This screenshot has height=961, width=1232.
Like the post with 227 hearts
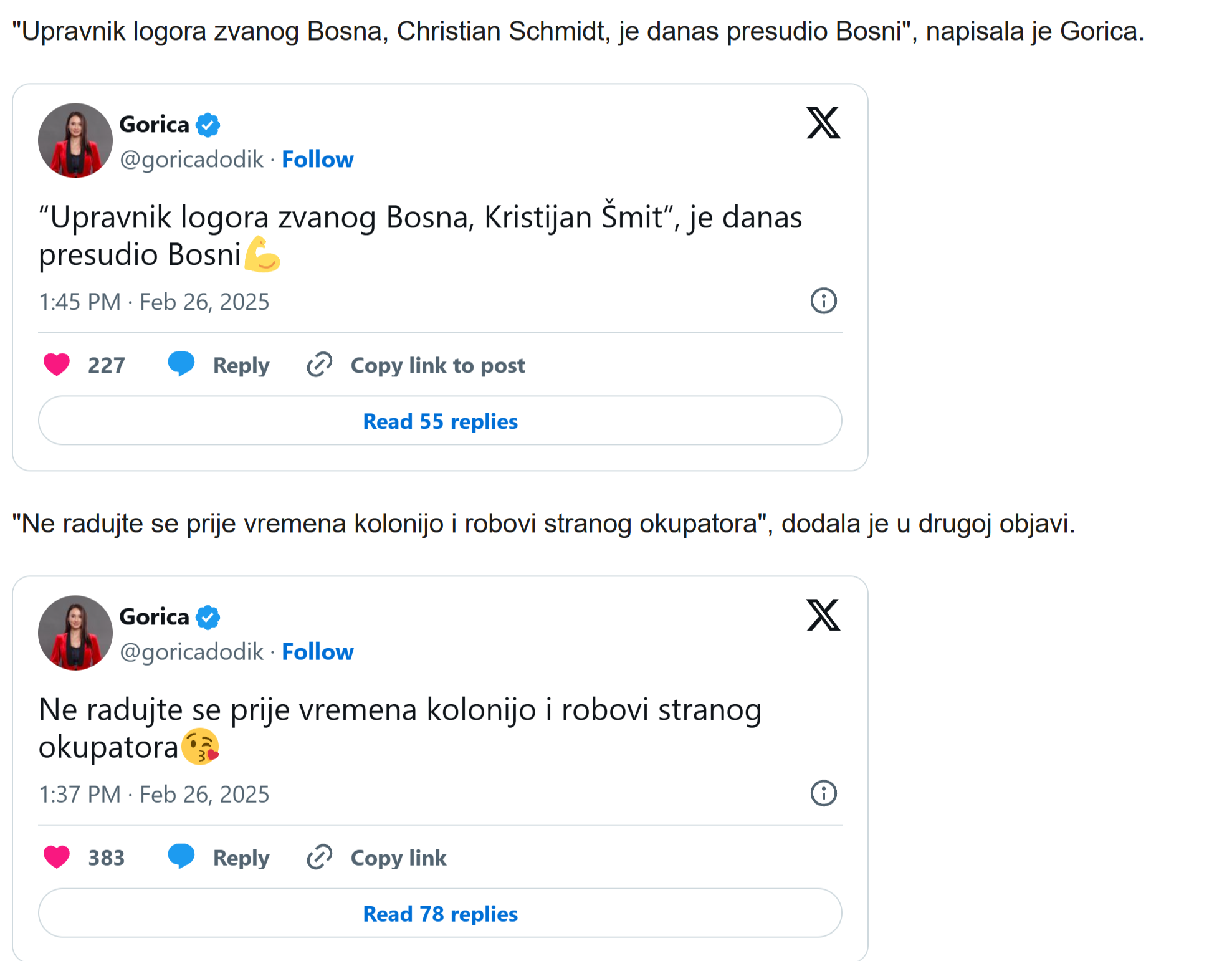pos(57,365)
